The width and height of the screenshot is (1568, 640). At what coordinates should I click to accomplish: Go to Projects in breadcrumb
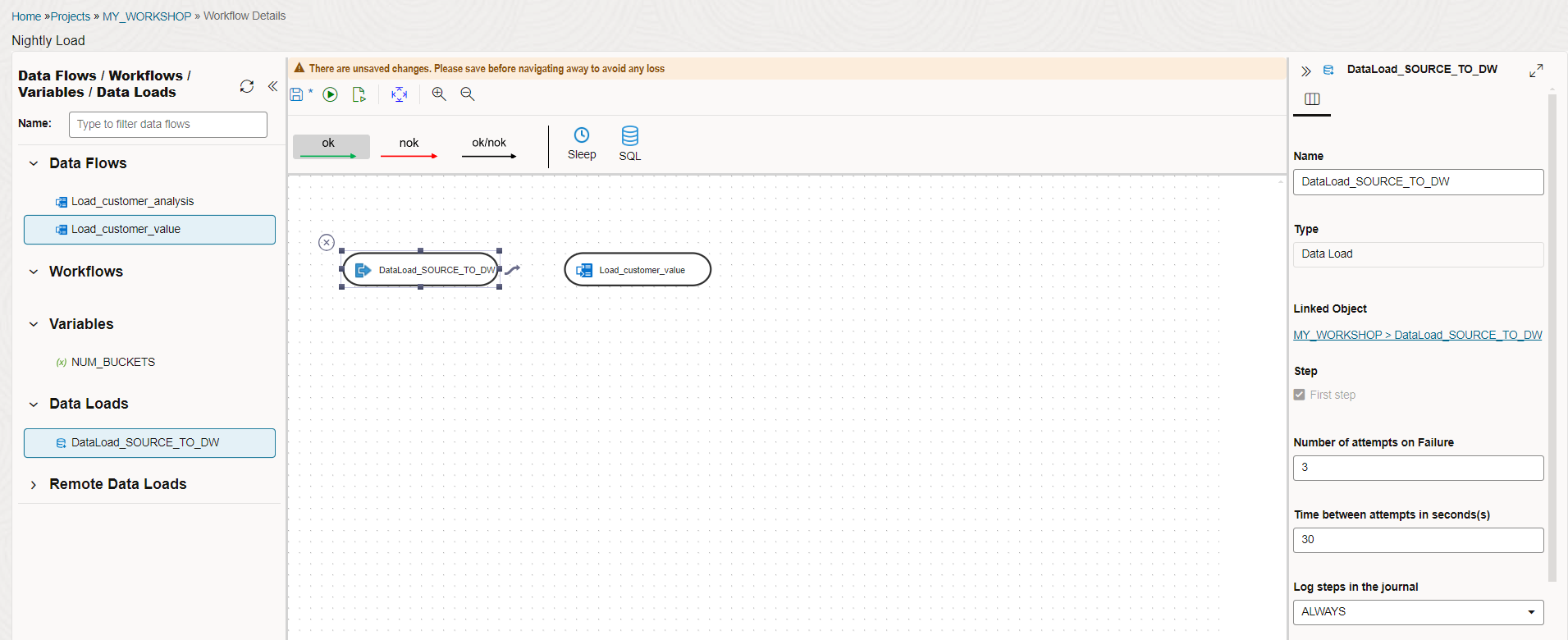tap(71, 16)
